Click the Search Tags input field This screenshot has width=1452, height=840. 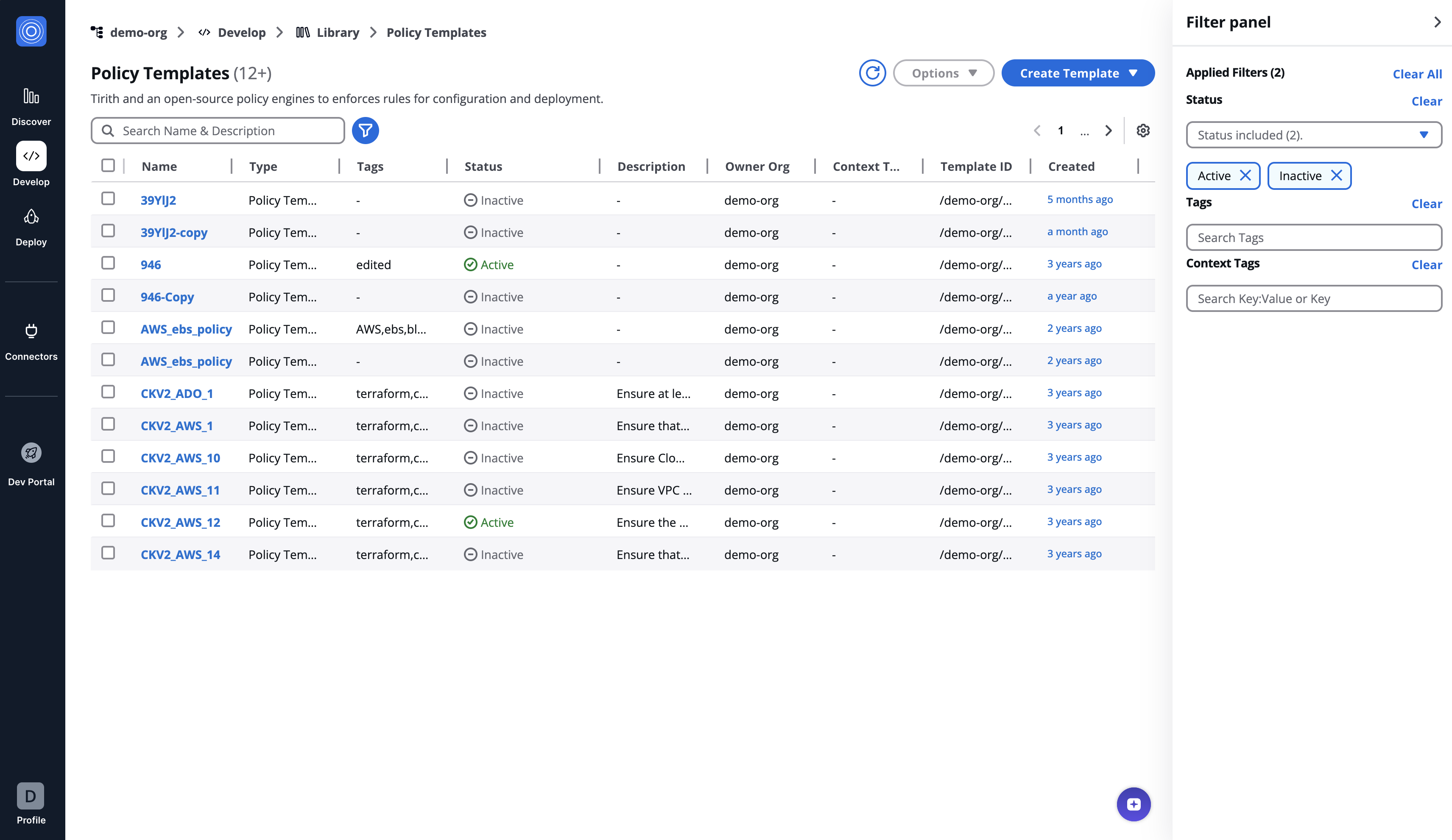[1313, 238]
